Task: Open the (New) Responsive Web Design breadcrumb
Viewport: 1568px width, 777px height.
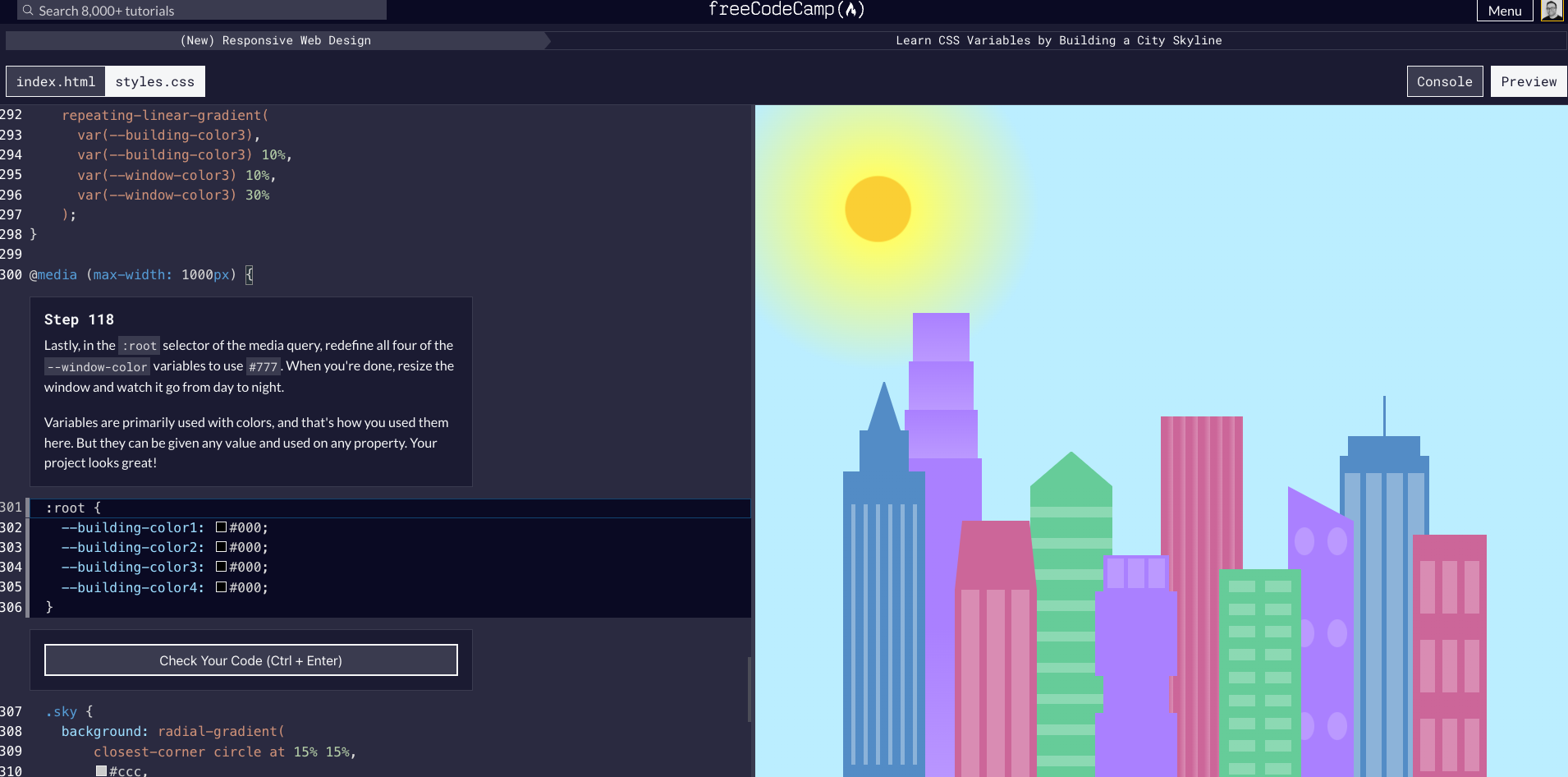Action: (276, 39)
